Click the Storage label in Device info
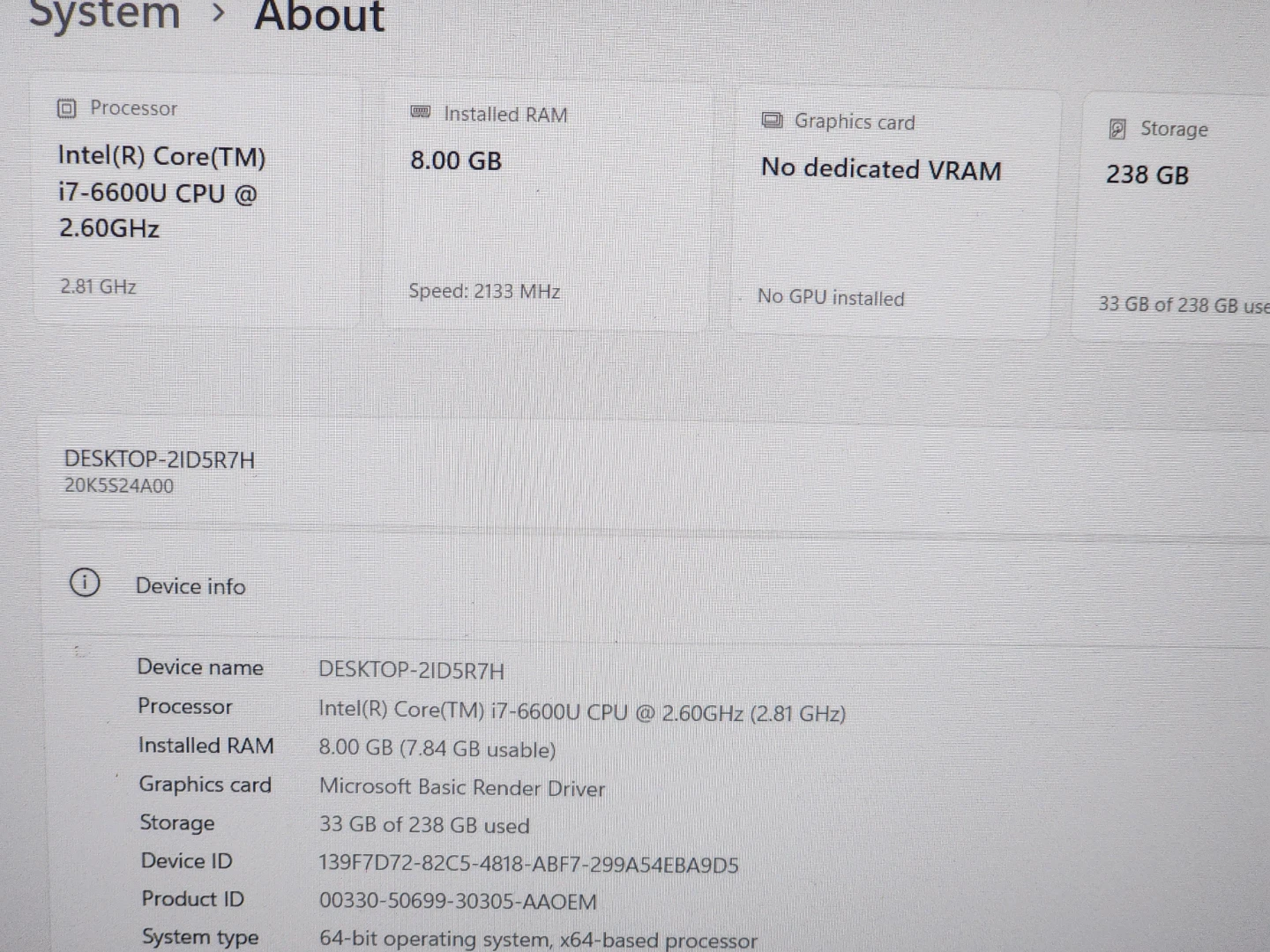Viewport: 1270px width, 952px height. coord(177,823)
